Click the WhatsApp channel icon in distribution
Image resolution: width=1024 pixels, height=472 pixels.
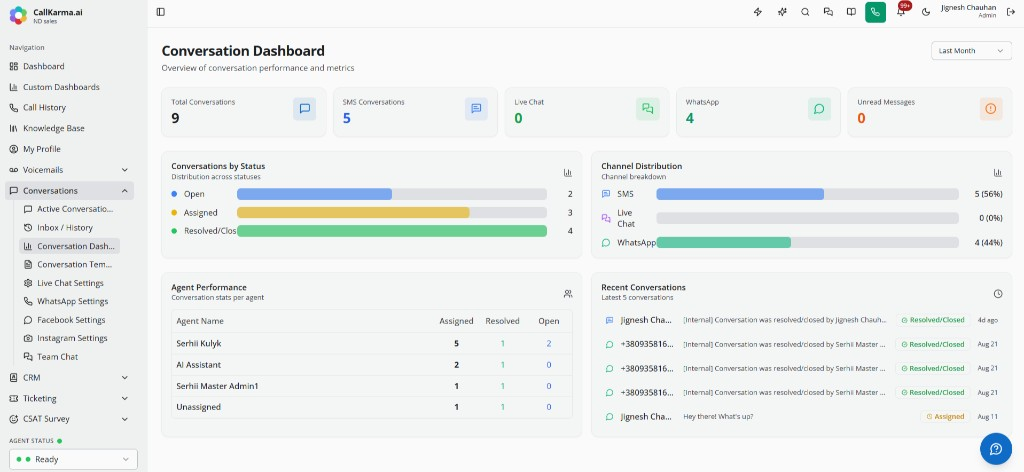click(x=606, y=243)
